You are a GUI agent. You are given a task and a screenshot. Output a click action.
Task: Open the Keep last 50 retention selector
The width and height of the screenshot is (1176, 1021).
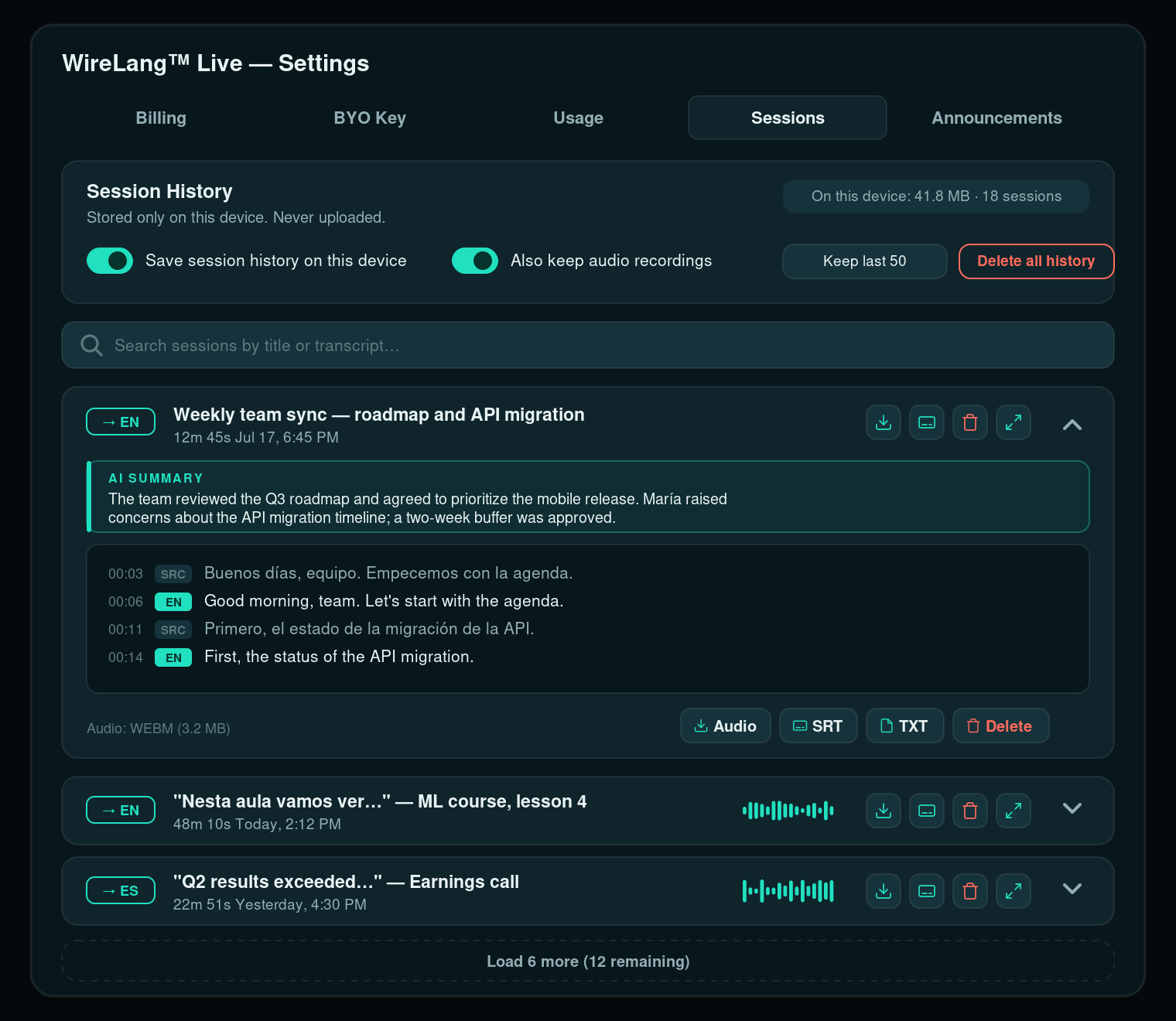[x=865, y=261]
